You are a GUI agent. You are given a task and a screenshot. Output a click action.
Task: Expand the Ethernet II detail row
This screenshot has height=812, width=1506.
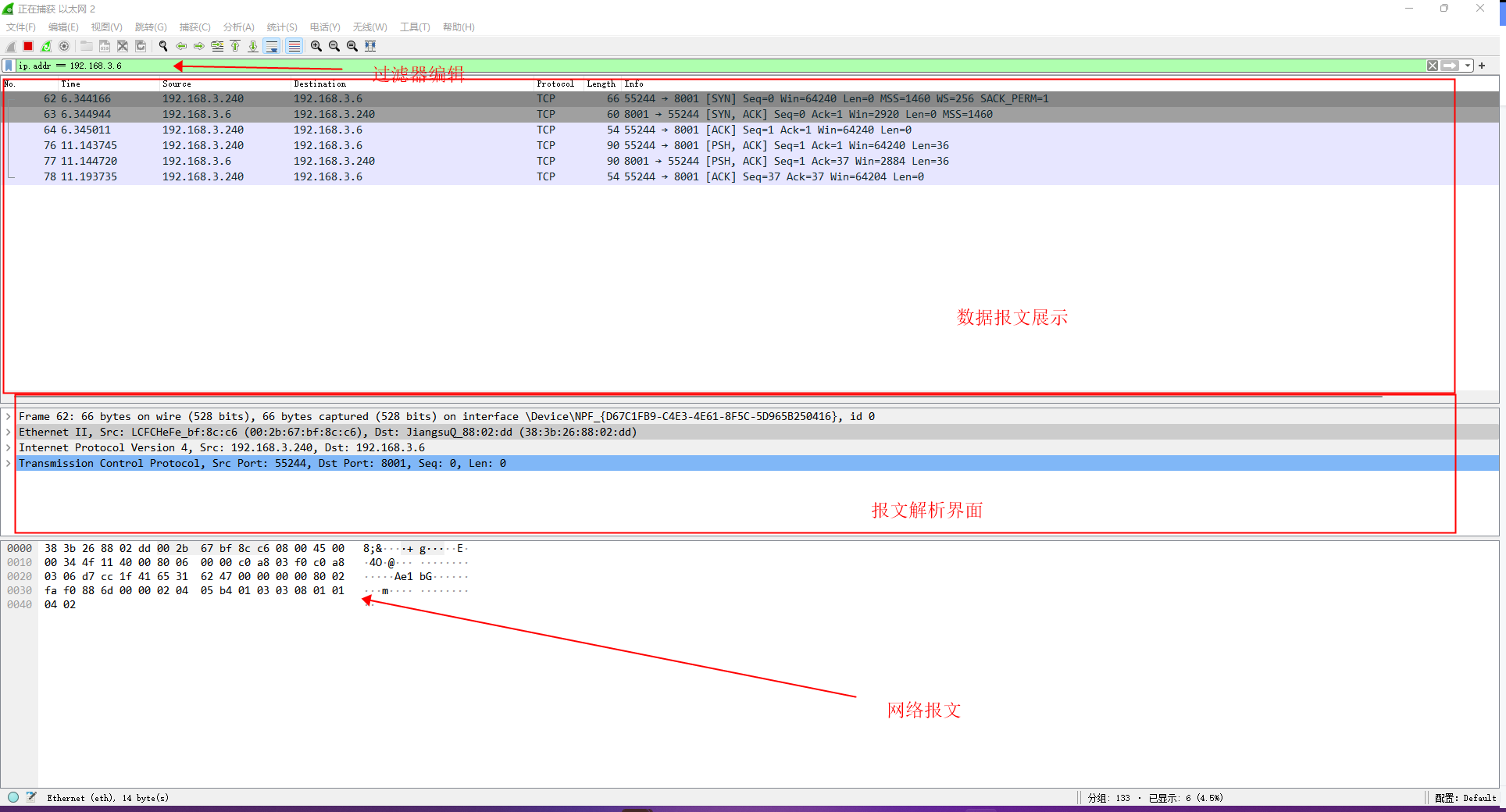[9, 432]
